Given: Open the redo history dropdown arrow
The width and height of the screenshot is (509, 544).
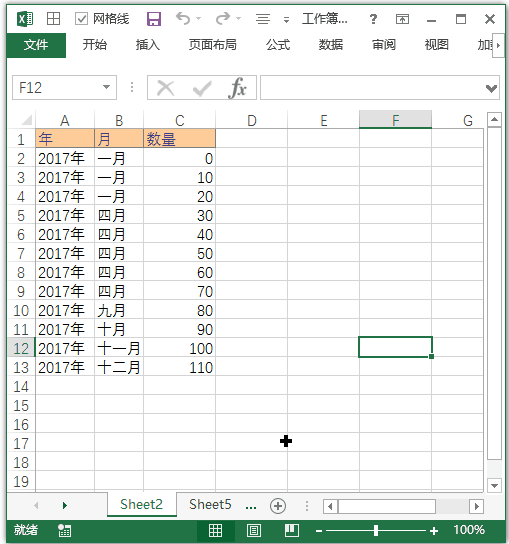Looking at the screenshot, I should click(238, 18).
